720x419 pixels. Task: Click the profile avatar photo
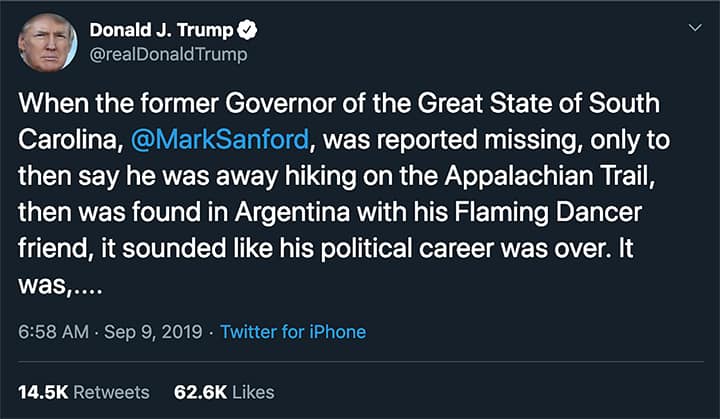pyautogui.click(x=47, y=42)
